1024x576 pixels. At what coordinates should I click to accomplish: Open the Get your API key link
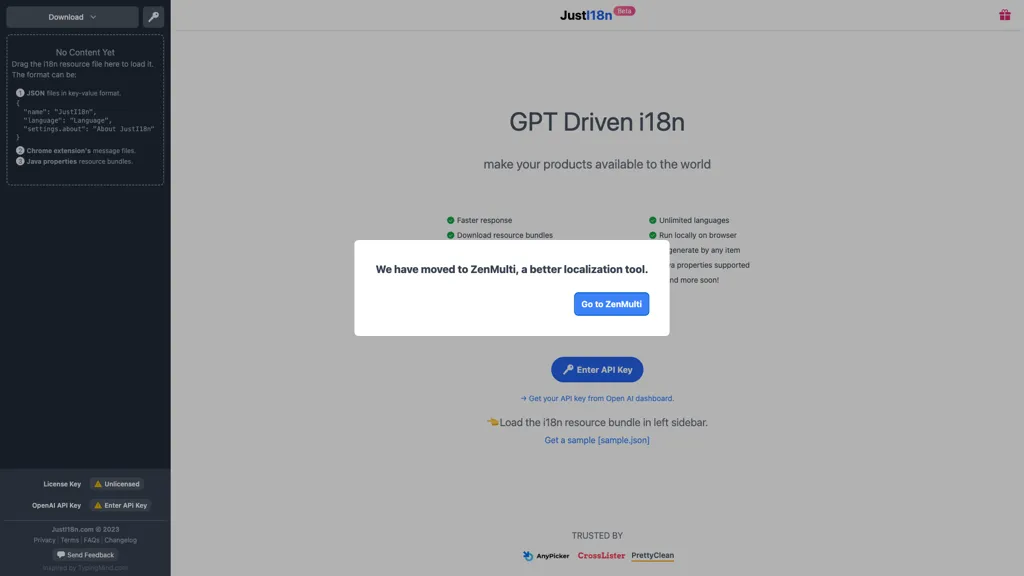pyautogui.click(x=597, y=398)
